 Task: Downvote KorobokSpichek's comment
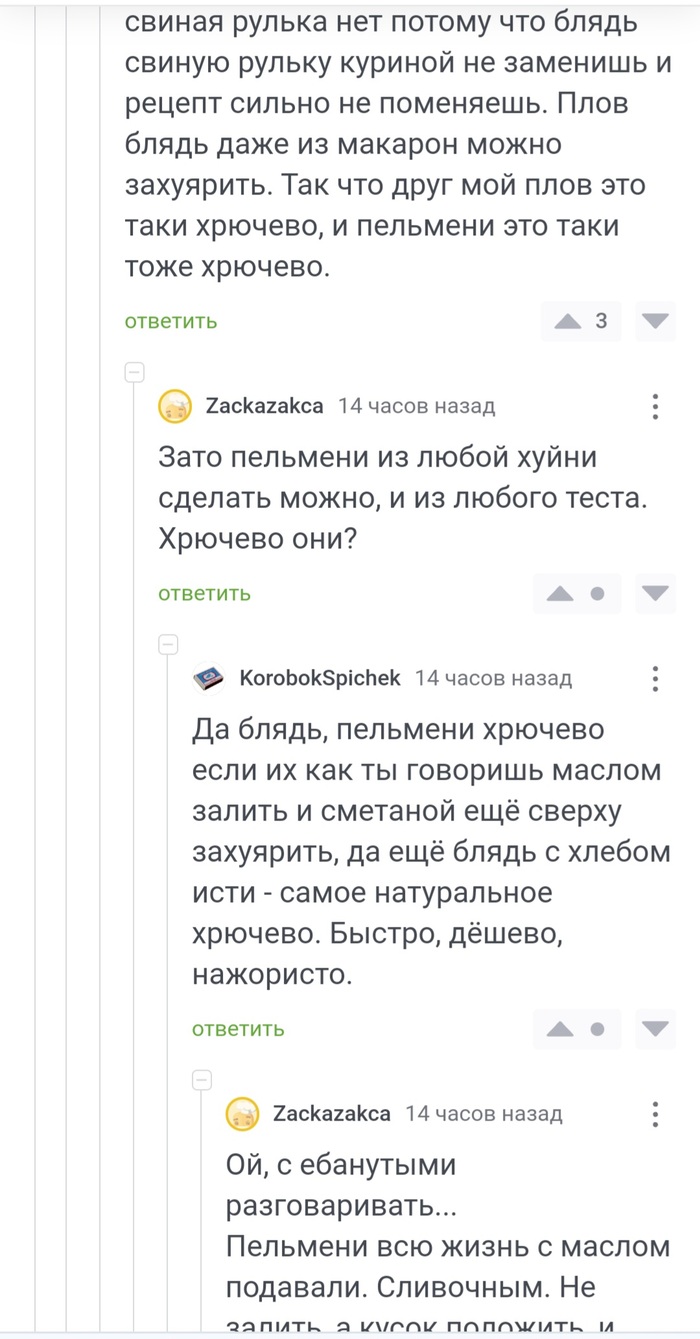click(655, 1028)
